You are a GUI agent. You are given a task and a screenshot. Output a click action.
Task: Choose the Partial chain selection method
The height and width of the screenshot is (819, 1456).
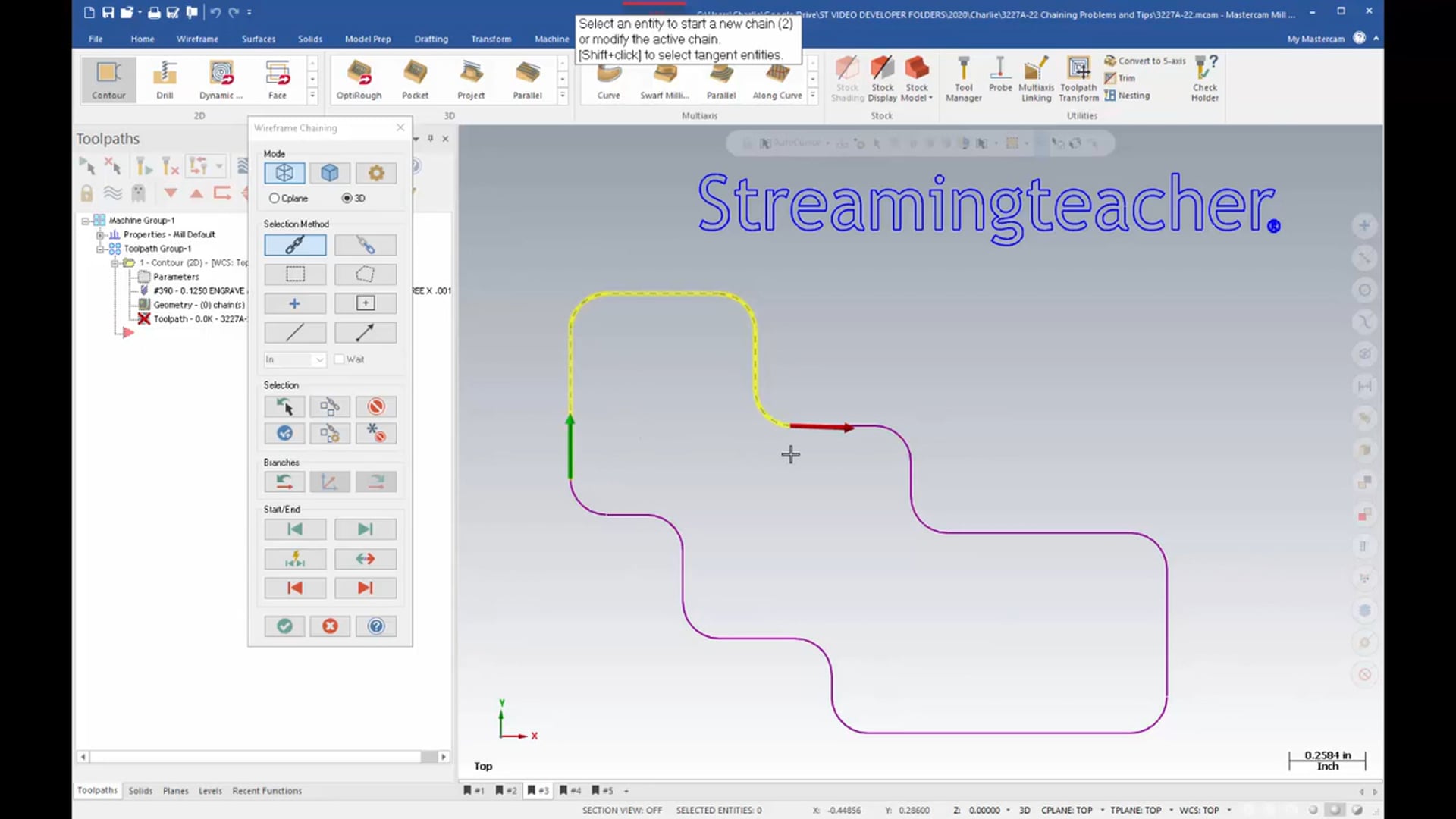pos(366,245)
